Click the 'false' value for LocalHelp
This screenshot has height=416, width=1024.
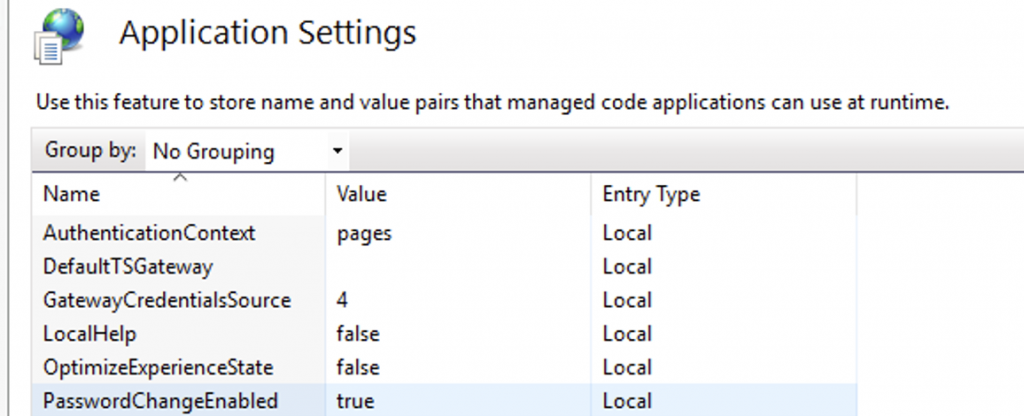click(358, 334)
